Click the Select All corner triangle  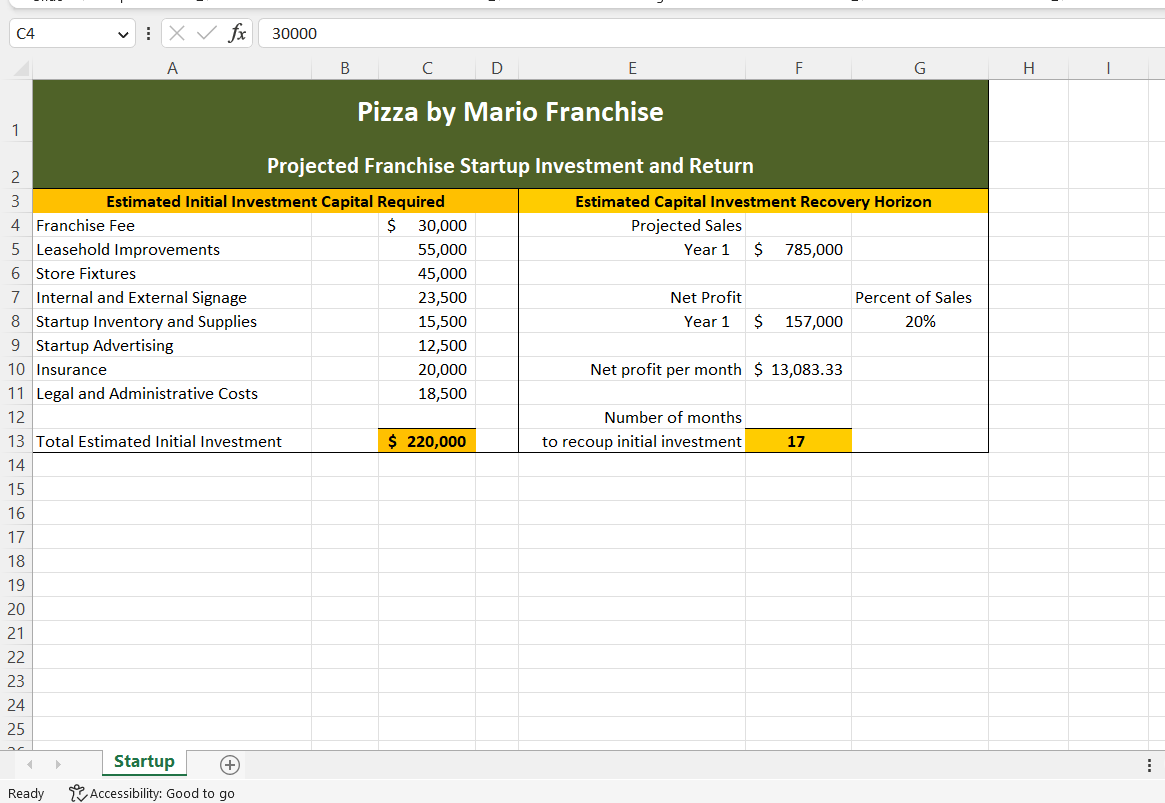[21, 69]
